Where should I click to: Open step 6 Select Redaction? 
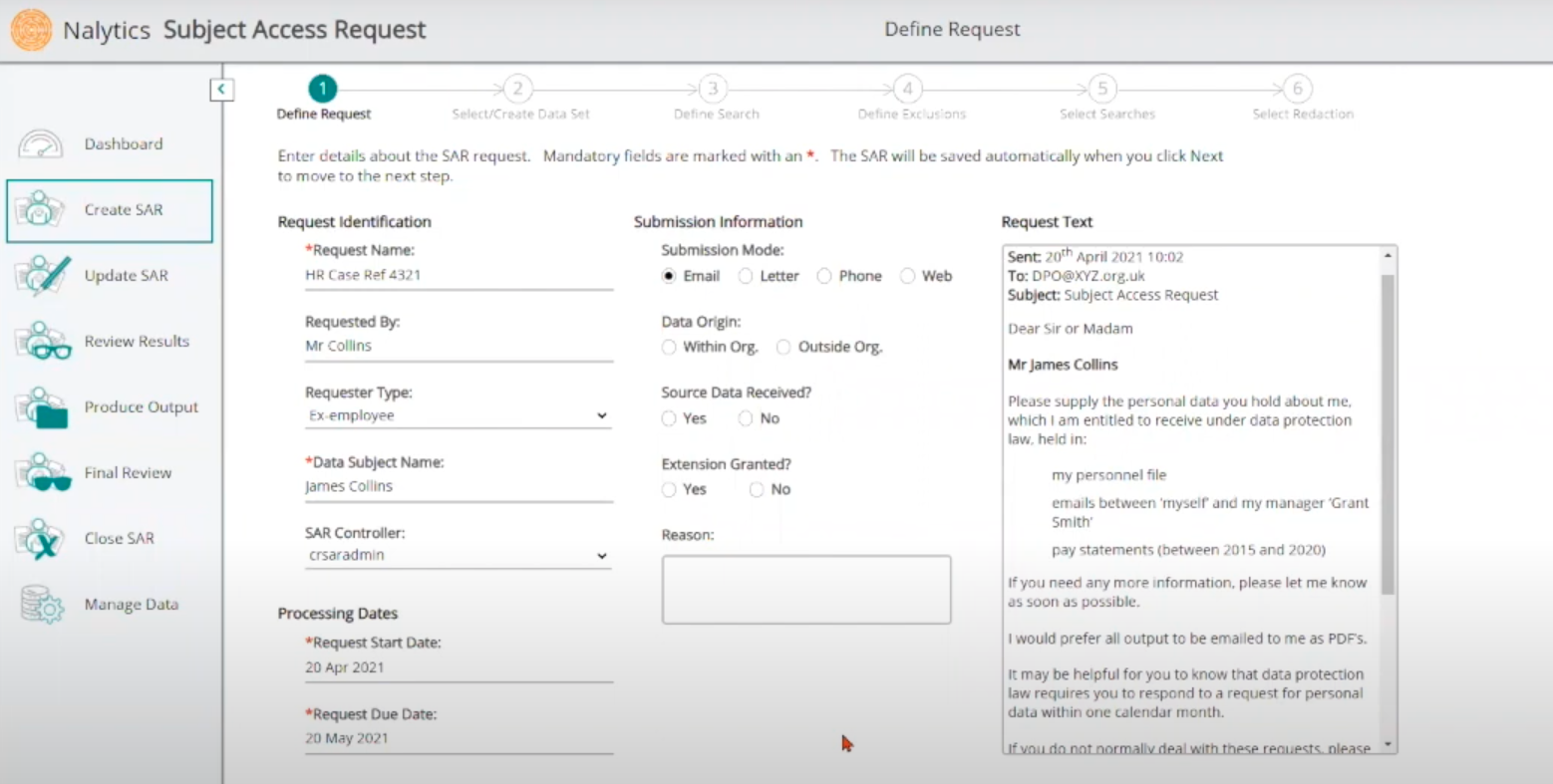[1296, 89]
